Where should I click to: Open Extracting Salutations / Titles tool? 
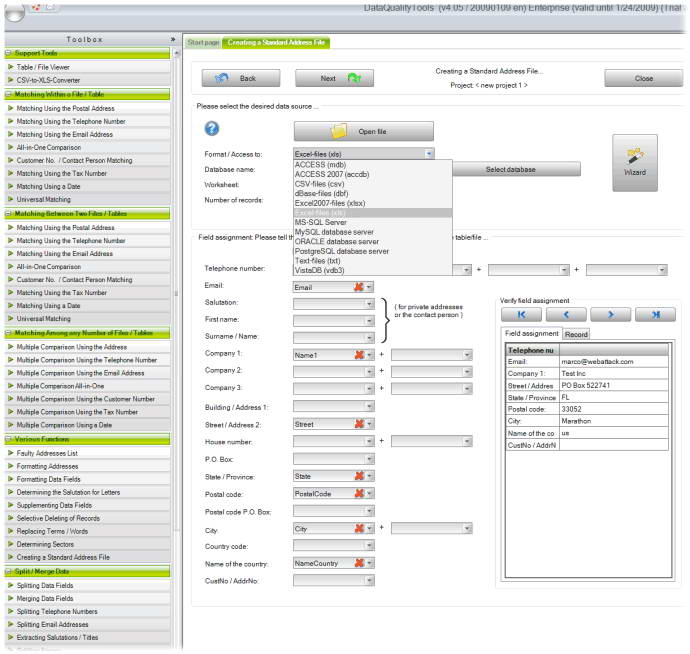point(87,637)
